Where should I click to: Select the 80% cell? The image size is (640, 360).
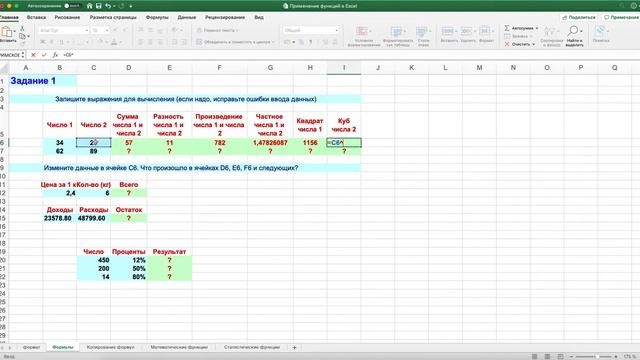tap(129, 277)
